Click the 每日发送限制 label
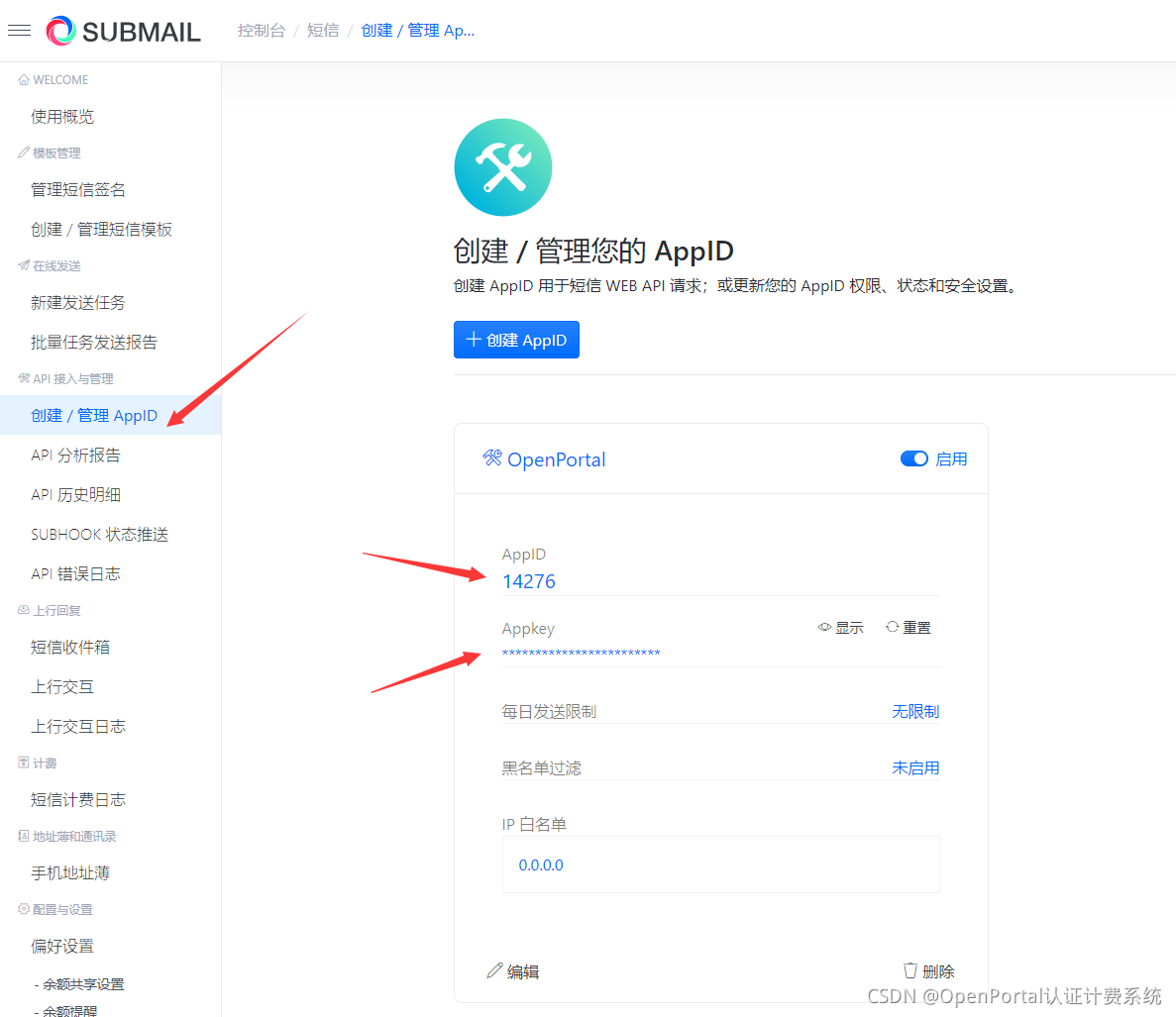This screenshot has width=1176, height=1017. coord(549,711)
